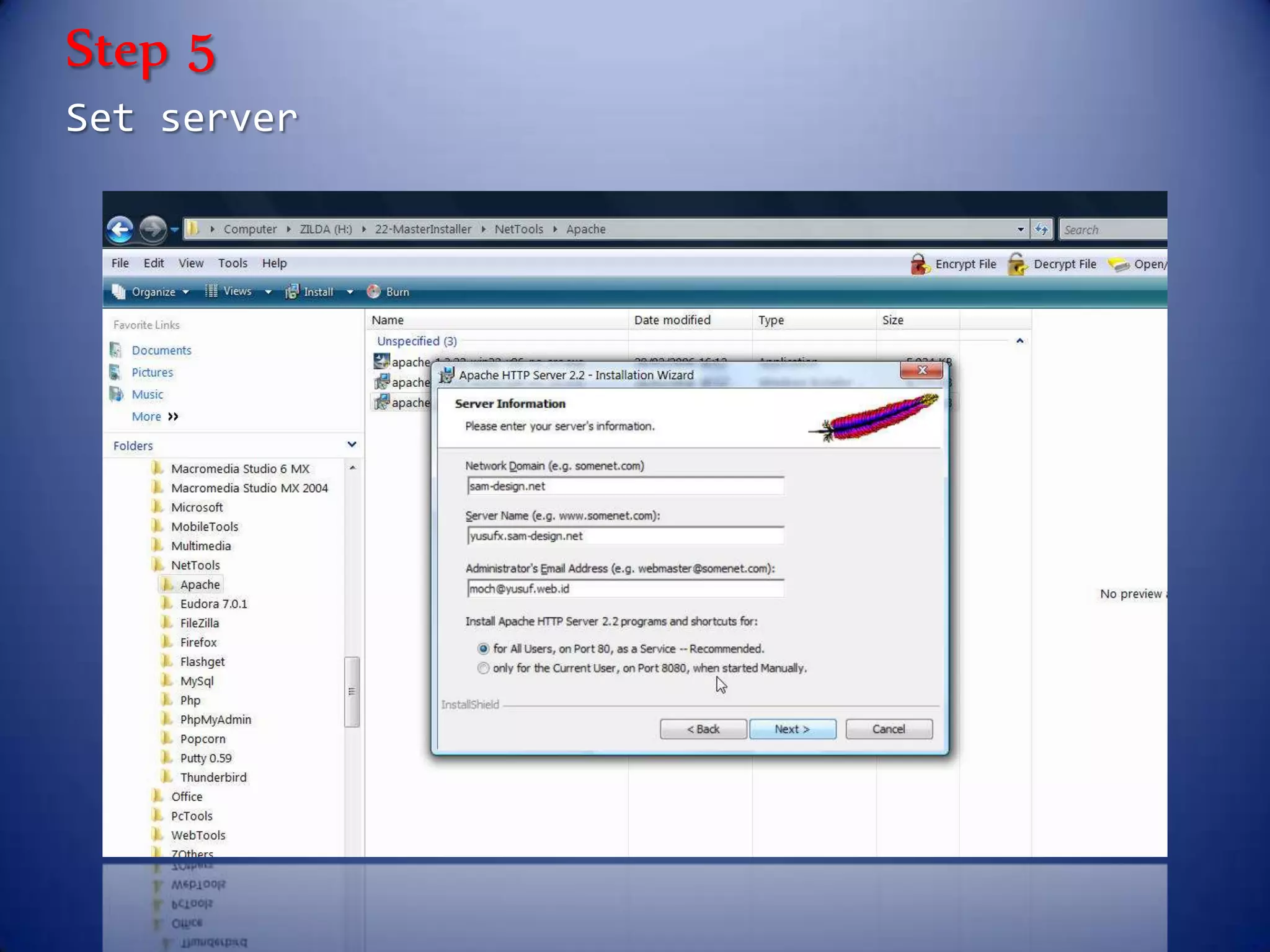Viewport: 1270px width, 952px height.
Task: Click the second apache file icon
Action: coord(381,381)
